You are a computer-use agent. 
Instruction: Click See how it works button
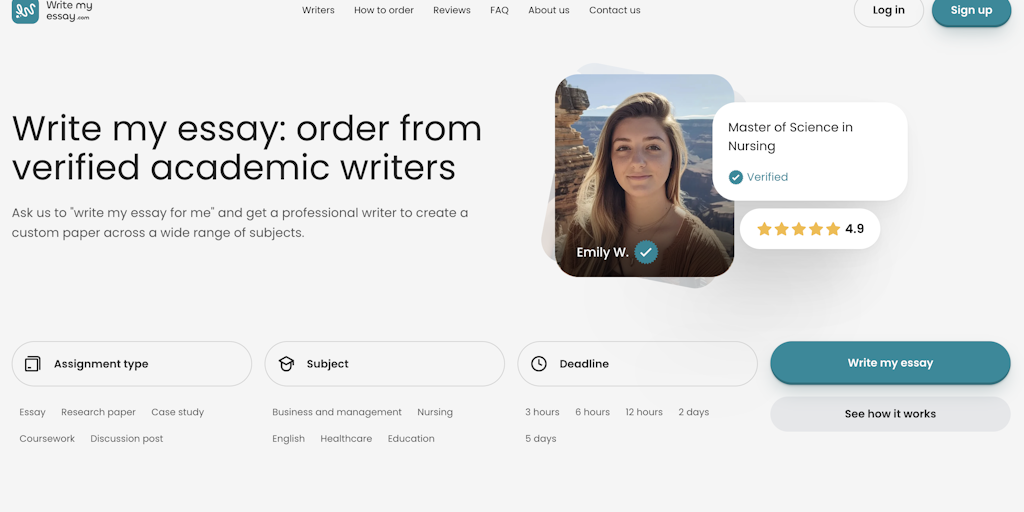(x=890, y=414)
